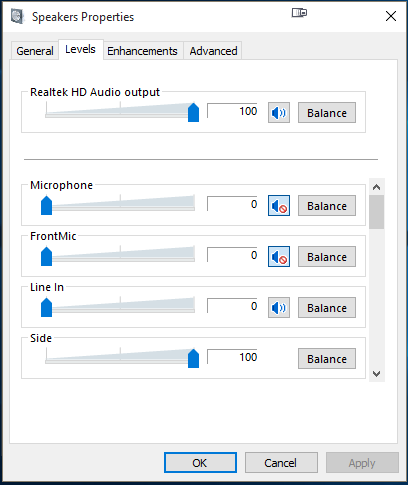Click the Microphone volume slider thumb

pyautogui.click(x=46, y=205)
